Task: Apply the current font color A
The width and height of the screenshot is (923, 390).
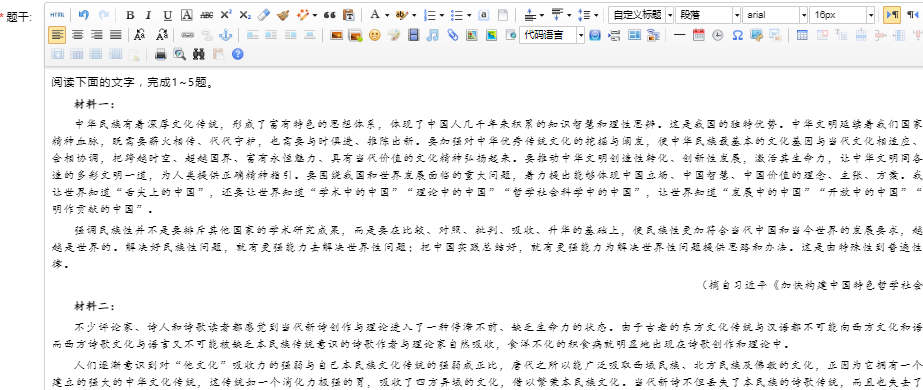Action: point(375,15)
